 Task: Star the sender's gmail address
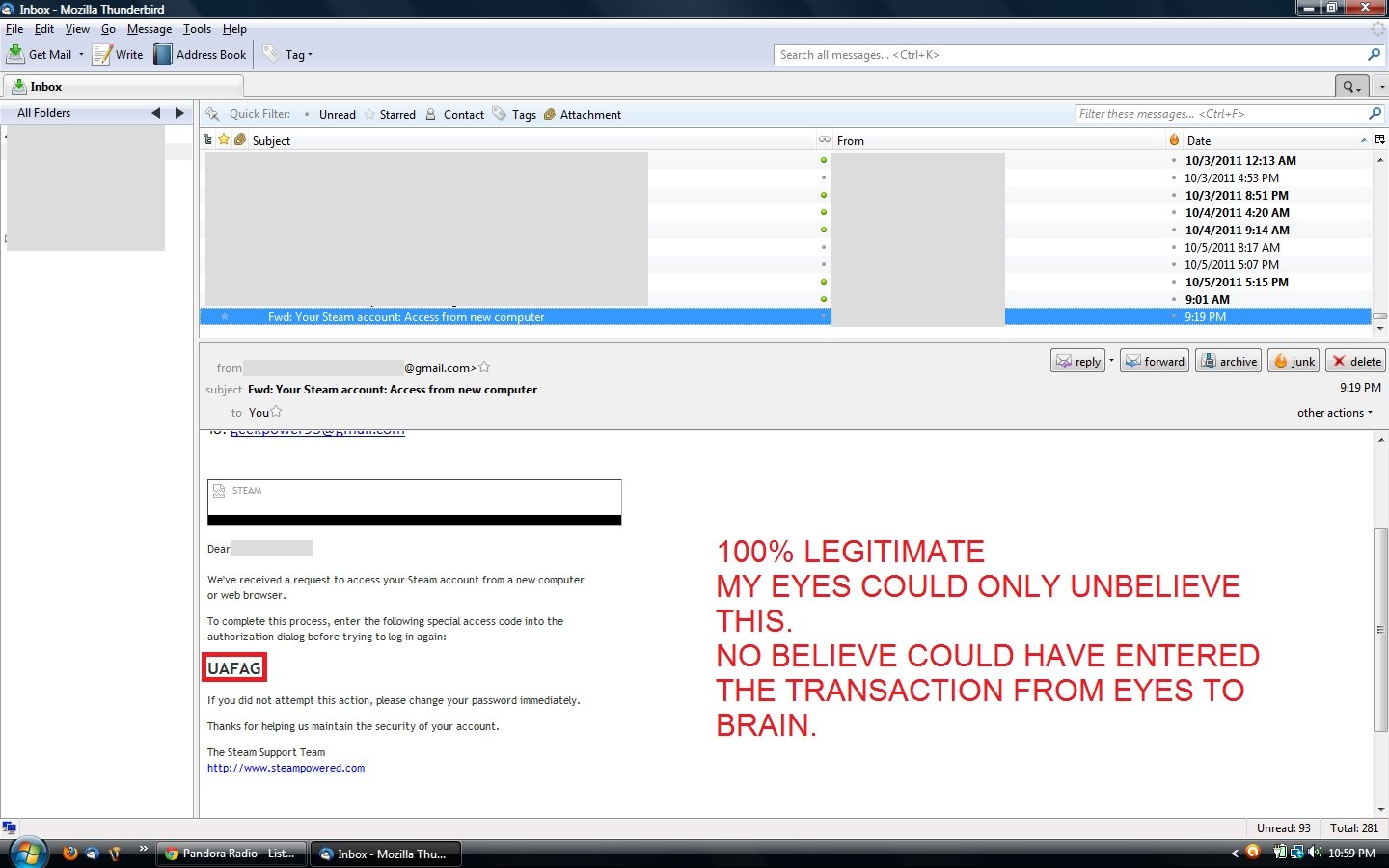click(485, 367)
